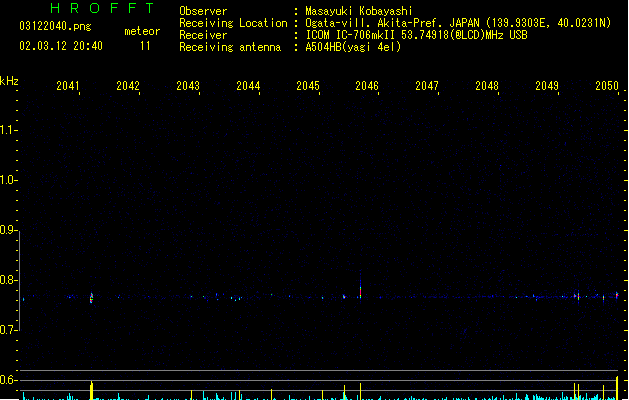
Task: Click the tall meteor echo near 2046
Action: coord(360,287)
